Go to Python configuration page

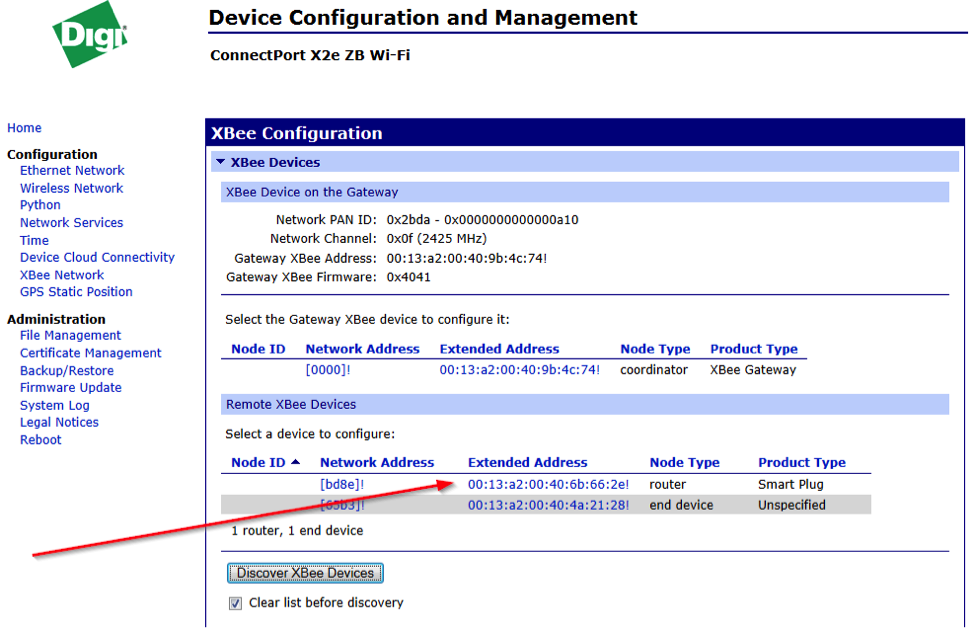(x=40, y=205)
